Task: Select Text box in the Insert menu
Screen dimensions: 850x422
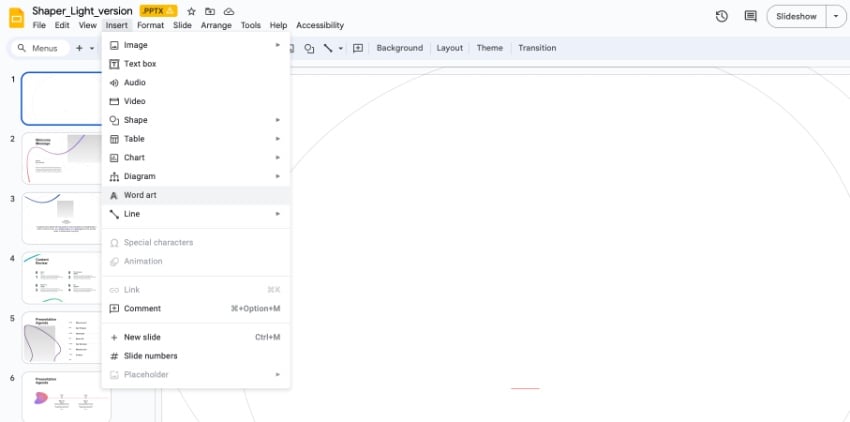Action: [x=140, y=64]
